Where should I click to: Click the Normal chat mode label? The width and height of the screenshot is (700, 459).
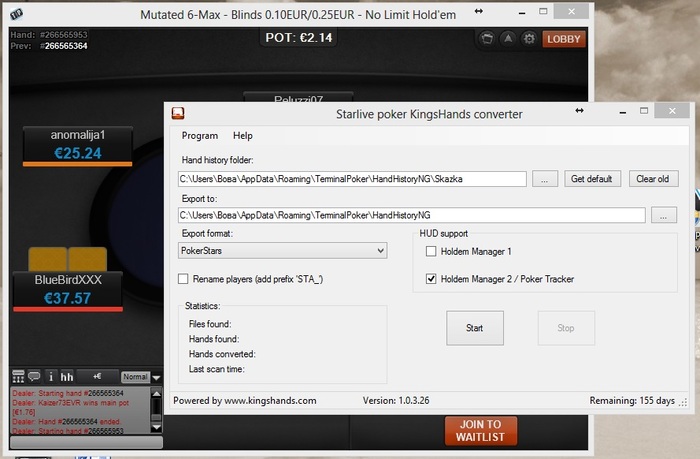[135, 377]
